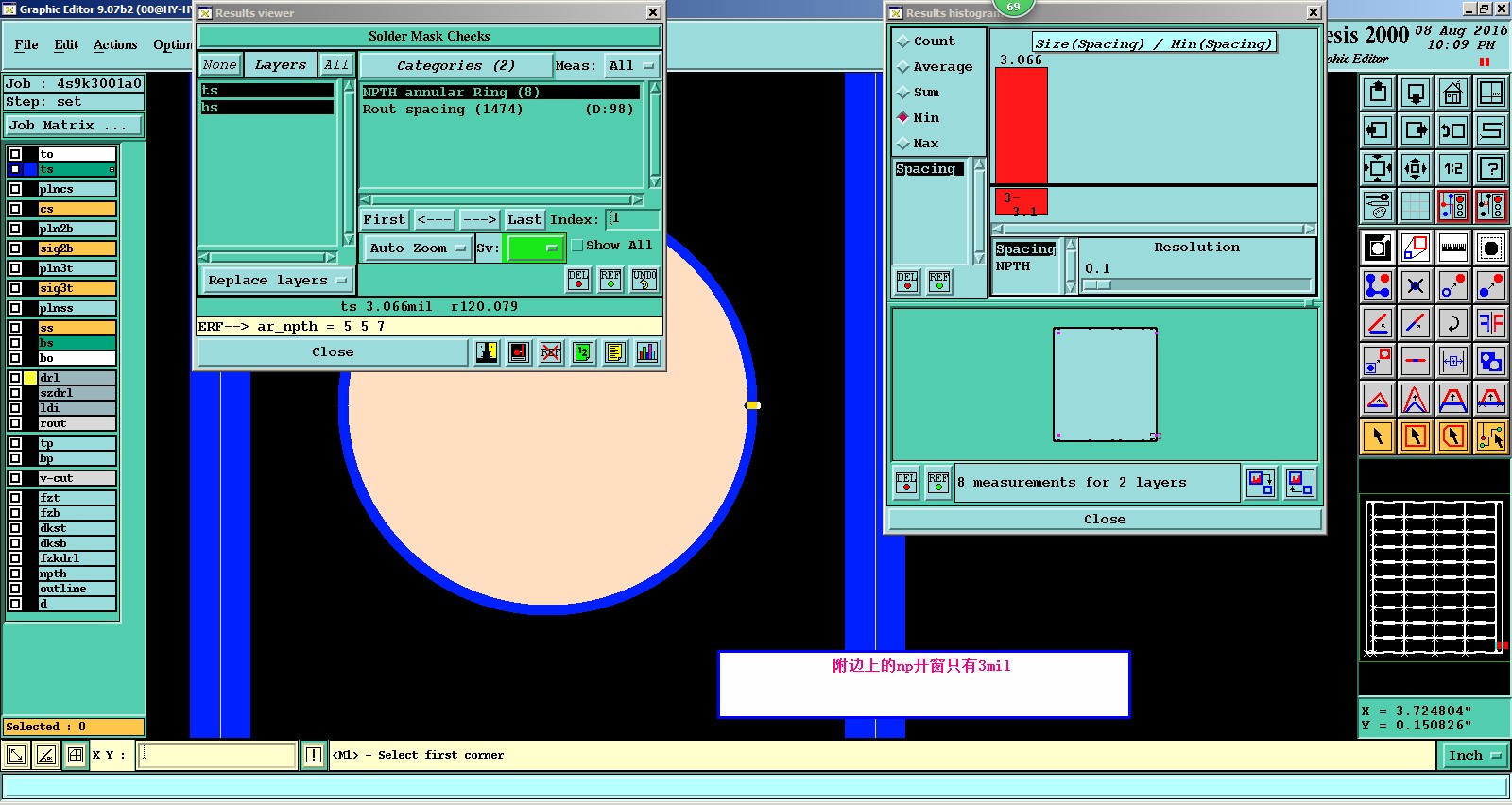Click the Job Matrix button
1512x805 pixels.
tap(74, 125)
